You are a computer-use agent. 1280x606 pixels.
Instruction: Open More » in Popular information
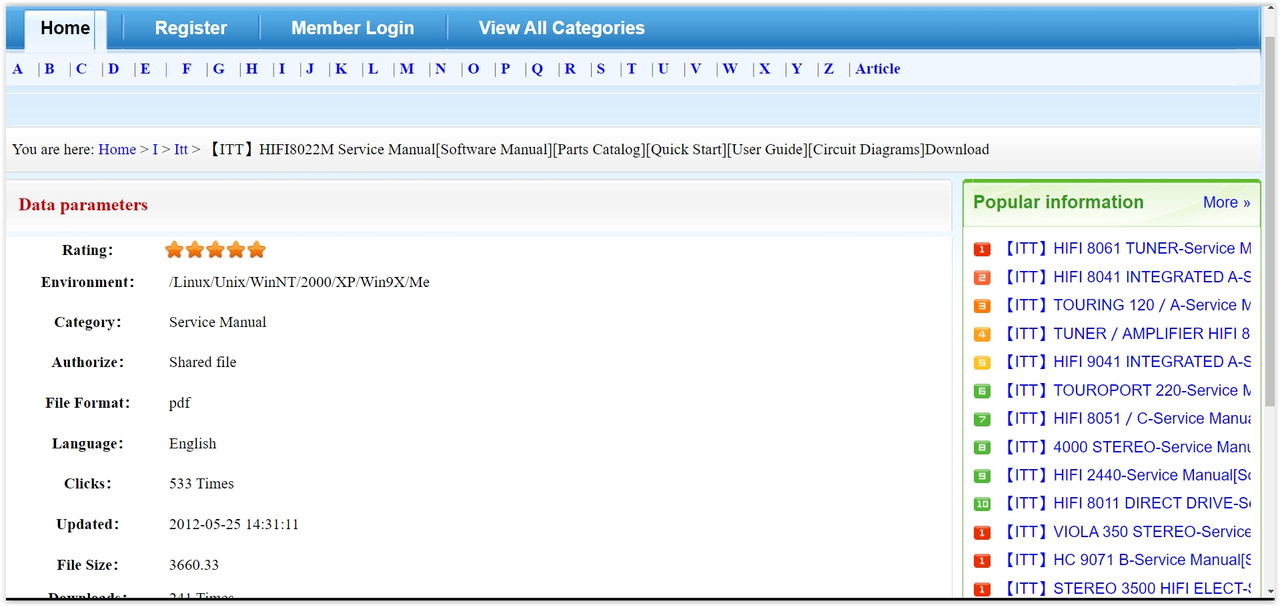coord(1226,202)
